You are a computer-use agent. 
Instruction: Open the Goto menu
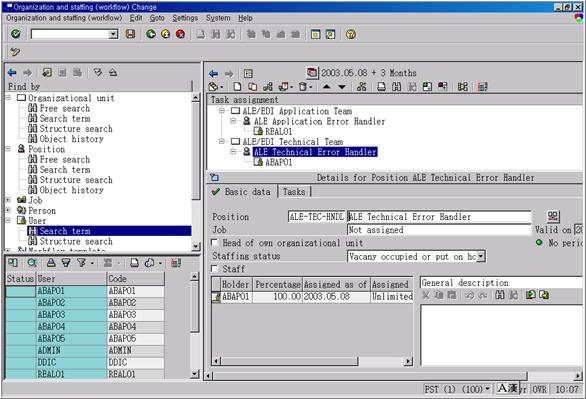tap(157, 18)
